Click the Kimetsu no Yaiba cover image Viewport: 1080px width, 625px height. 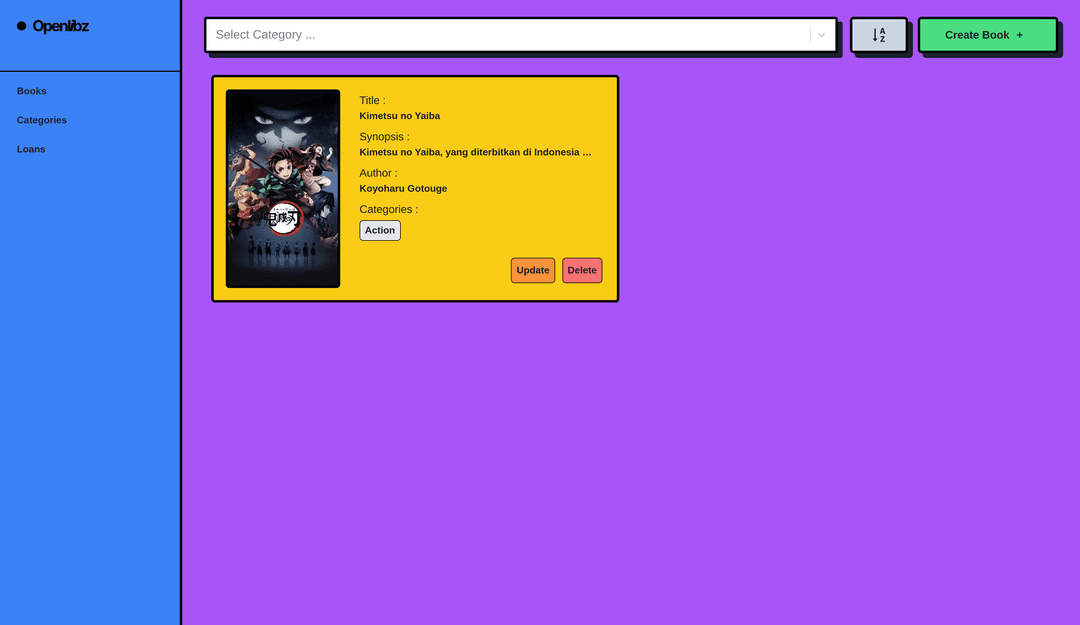(x=283, y=188)
